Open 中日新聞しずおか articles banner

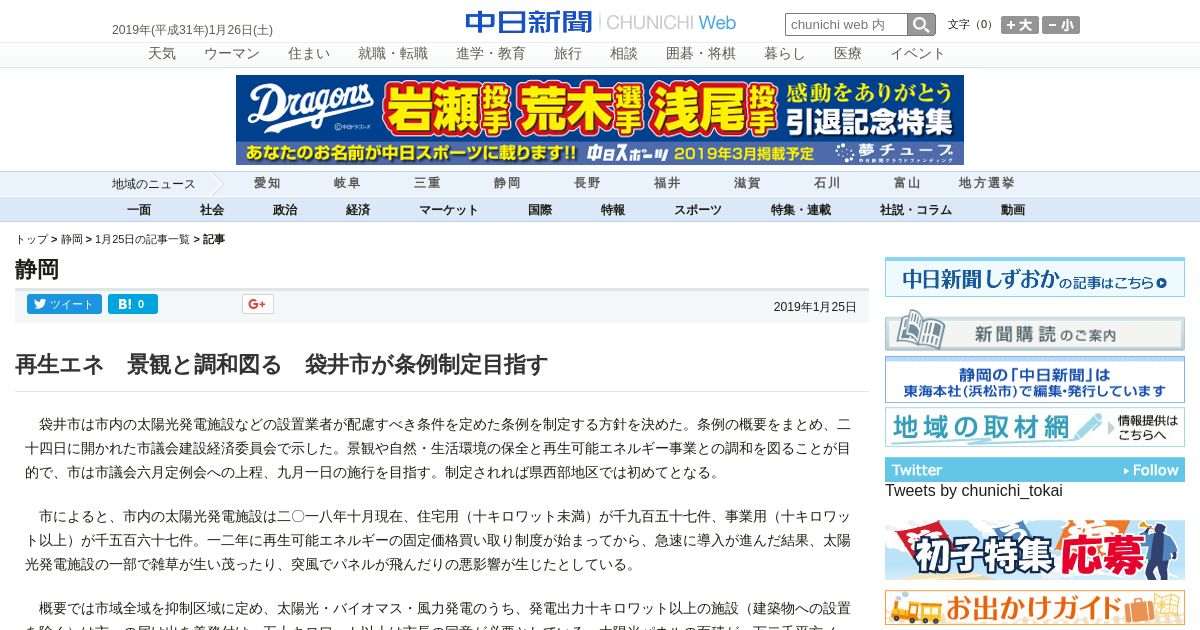point(1035,277)
